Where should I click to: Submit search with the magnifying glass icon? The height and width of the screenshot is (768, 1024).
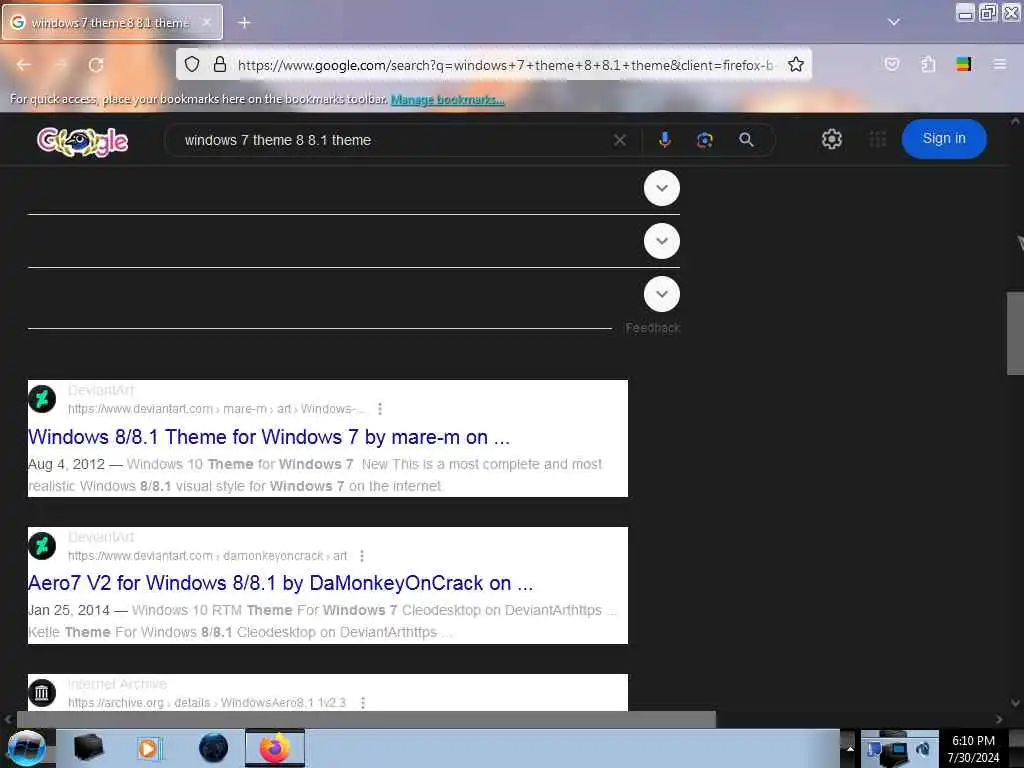pos(746,140)
